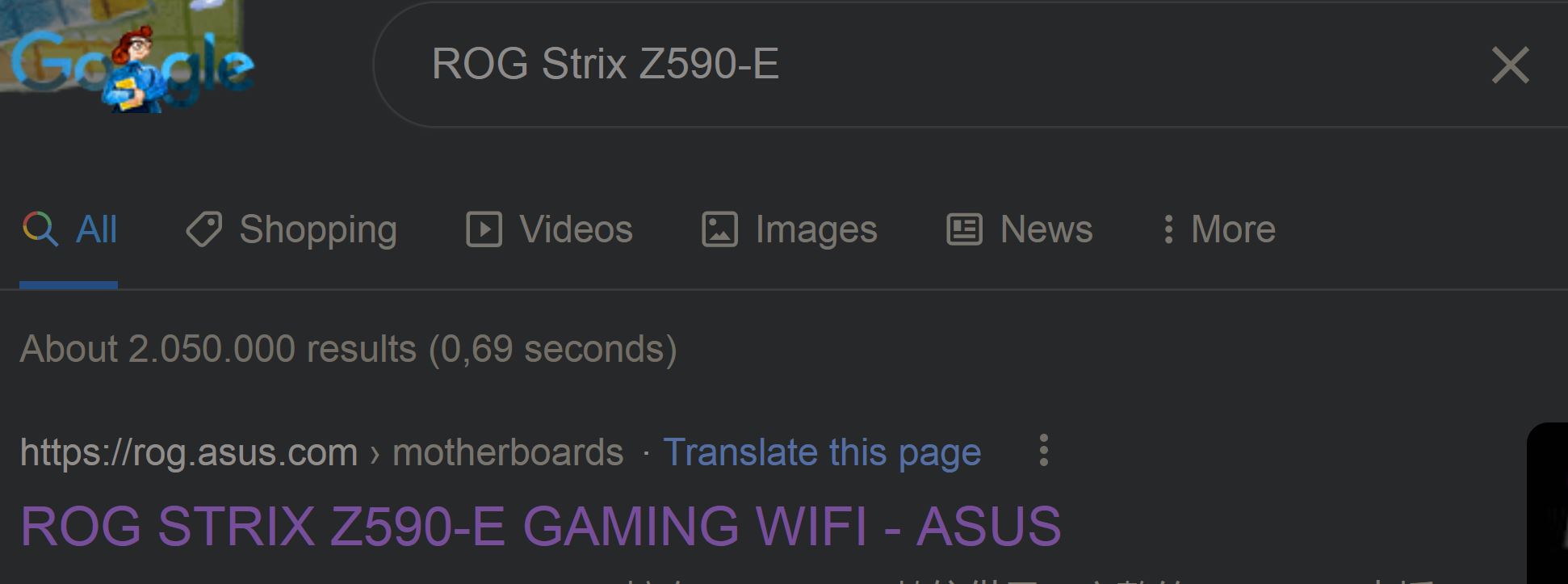Visit the https://rog.asus.com breadcrumb URL

coord(189,452)
